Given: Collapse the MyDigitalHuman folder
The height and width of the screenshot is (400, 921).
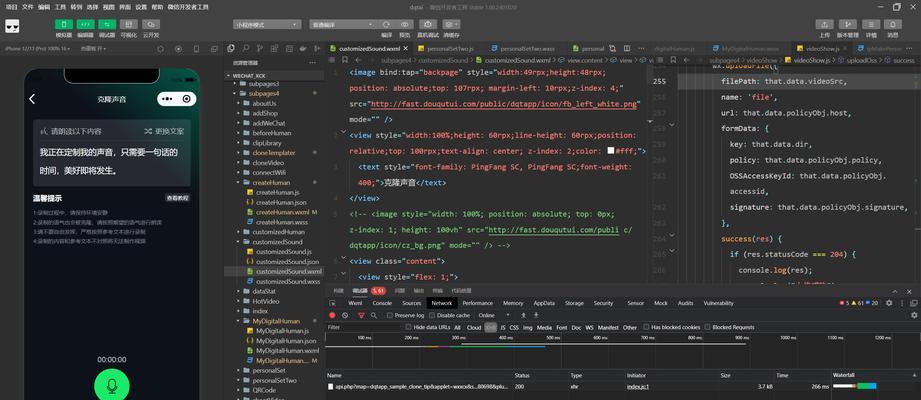Looking at the screenshot, I should pos(275,321).
